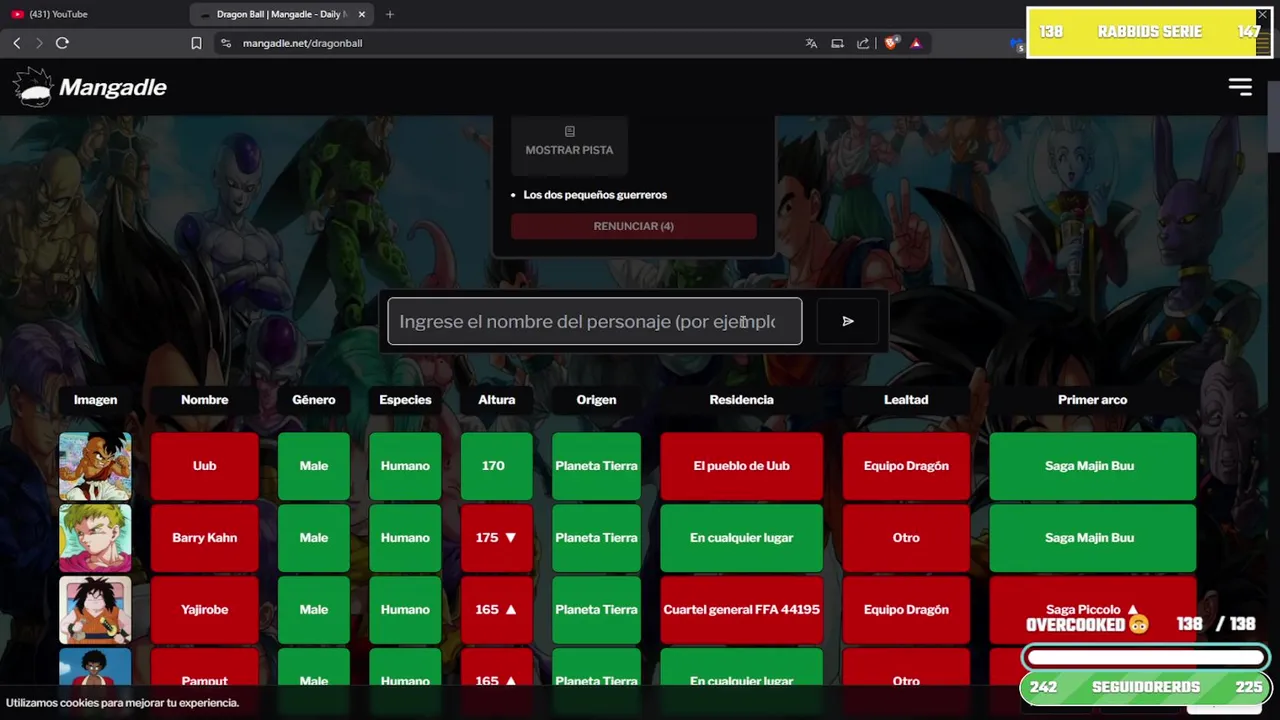The width and height of the screenshot is (1280, 720).
Task: Click the picture-in-picture icon in the address bar
Action: [x=837, y=43]
